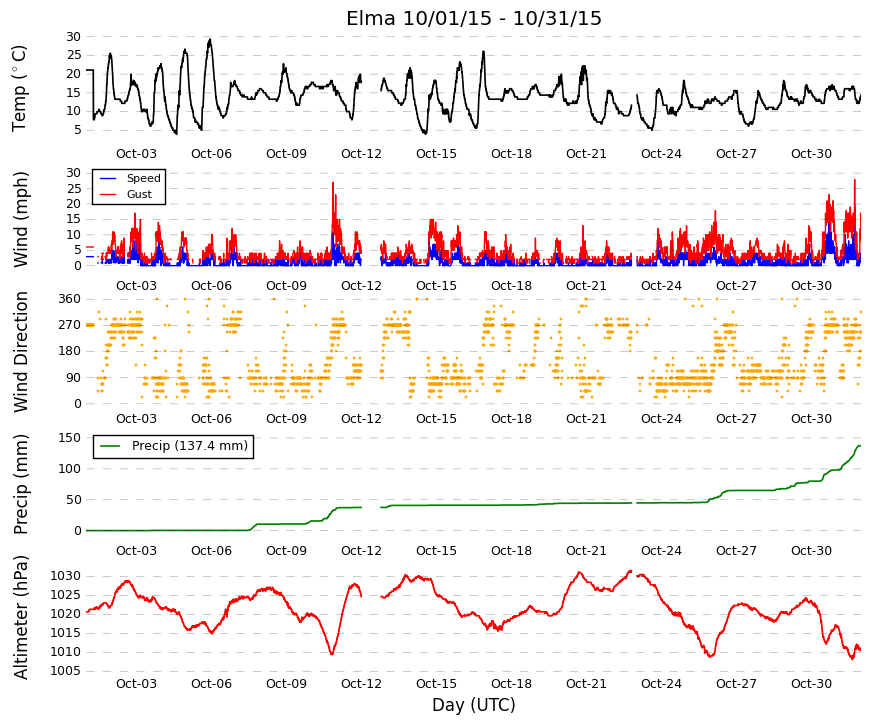
Task: Click the 150 tick on precip axis
Action: coord(69,438)
